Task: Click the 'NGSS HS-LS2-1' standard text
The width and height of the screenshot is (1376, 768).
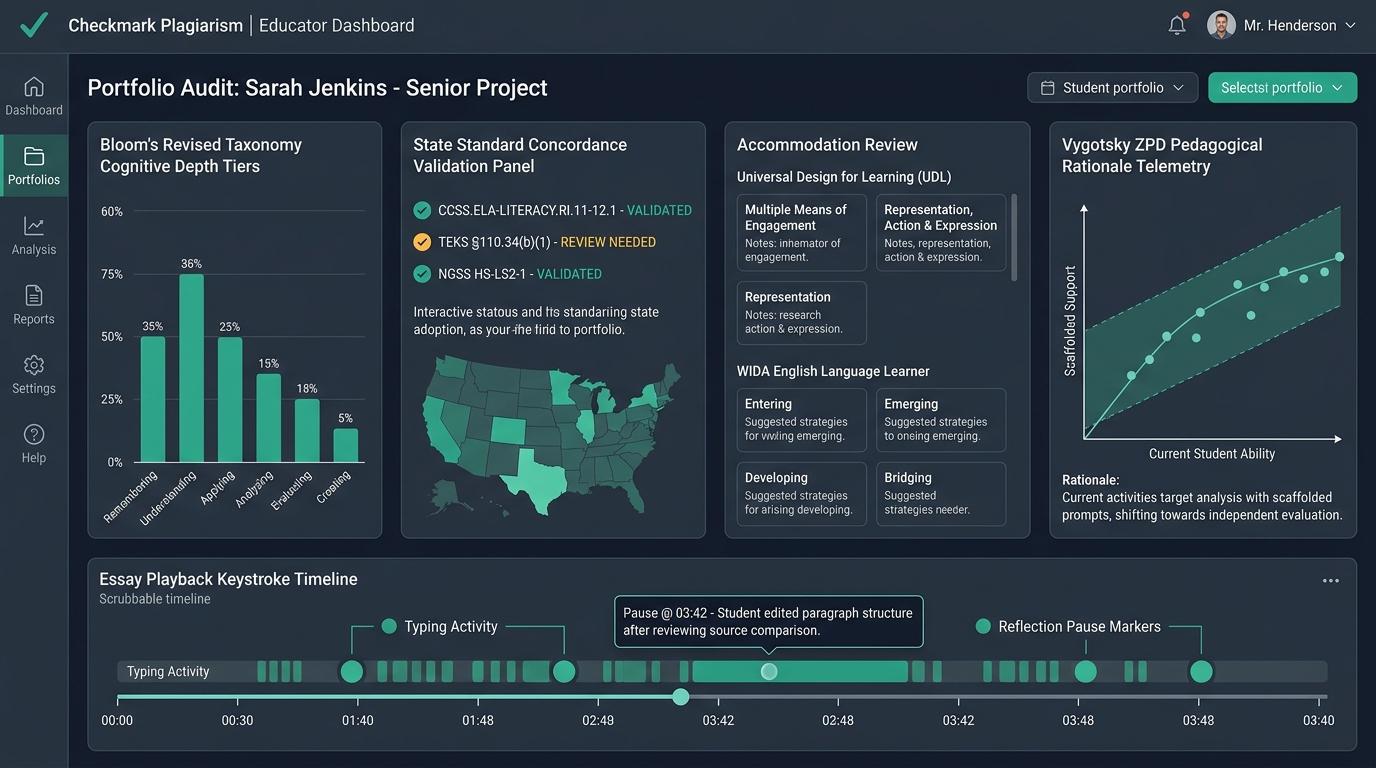Action: [x=484, y=274]
